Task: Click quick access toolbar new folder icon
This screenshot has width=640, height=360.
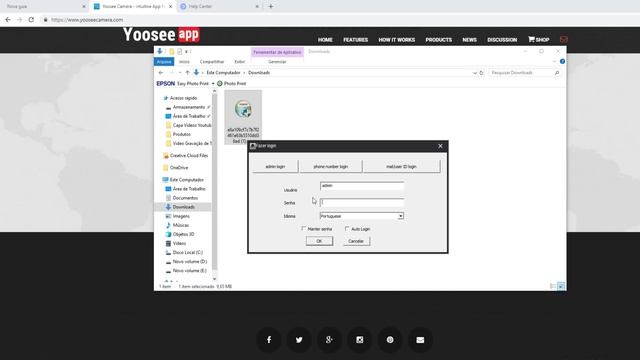Action: click(172, 52)
